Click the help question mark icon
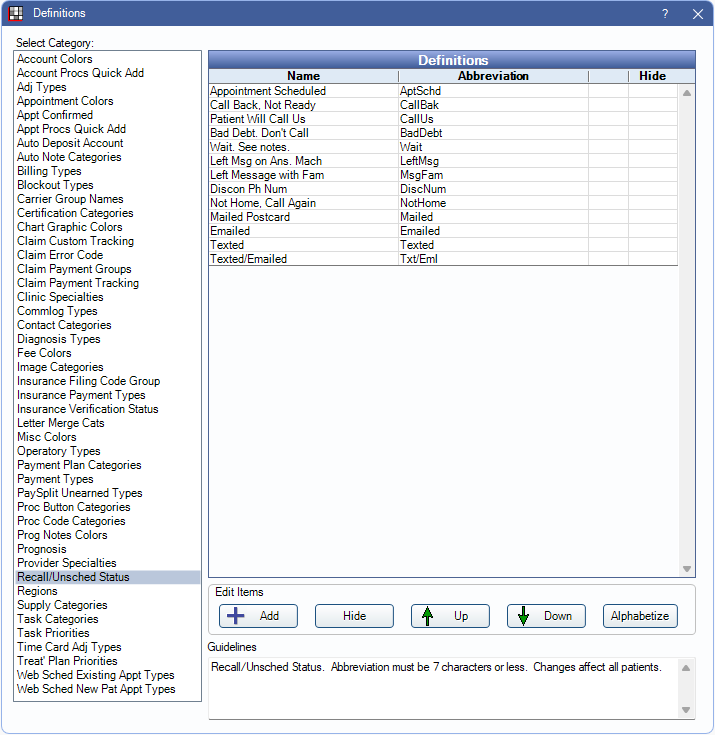This screenshot has width=715, height=735. 665,14
